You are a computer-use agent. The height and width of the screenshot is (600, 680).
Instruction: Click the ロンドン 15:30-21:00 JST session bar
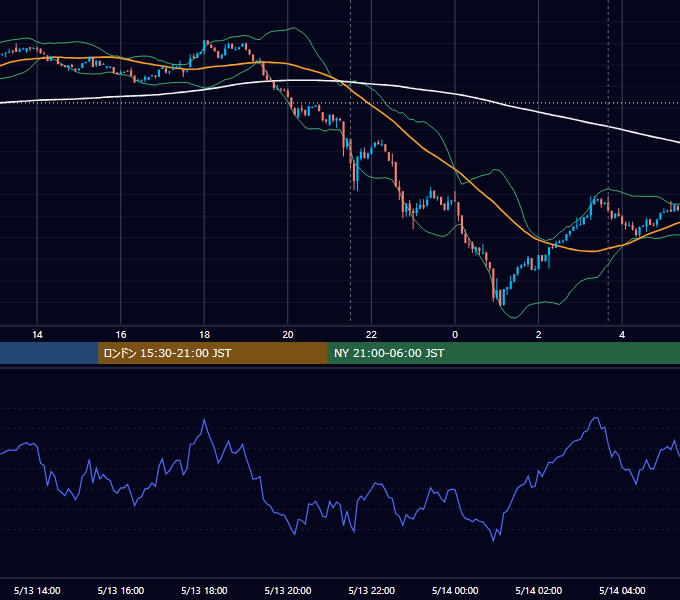(x=212, y=353)
